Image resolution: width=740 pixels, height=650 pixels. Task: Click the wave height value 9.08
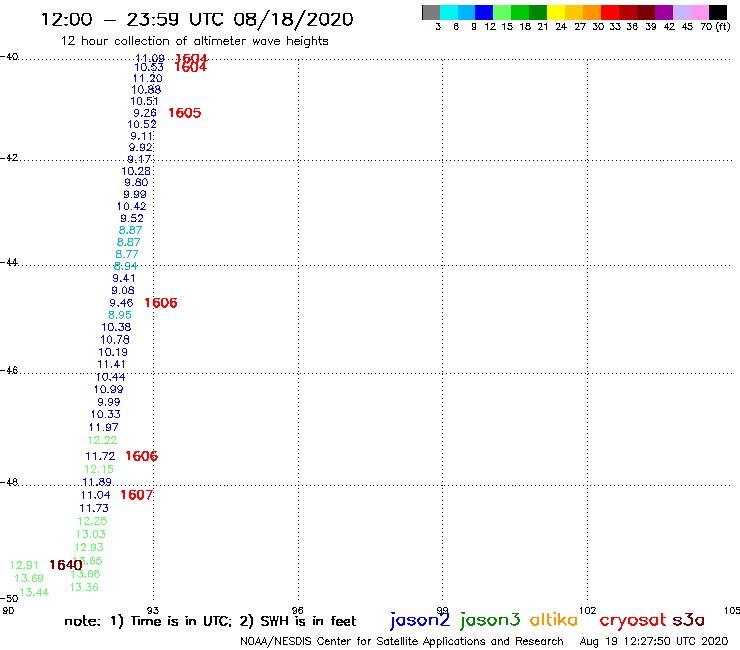(x=123, y=291)
